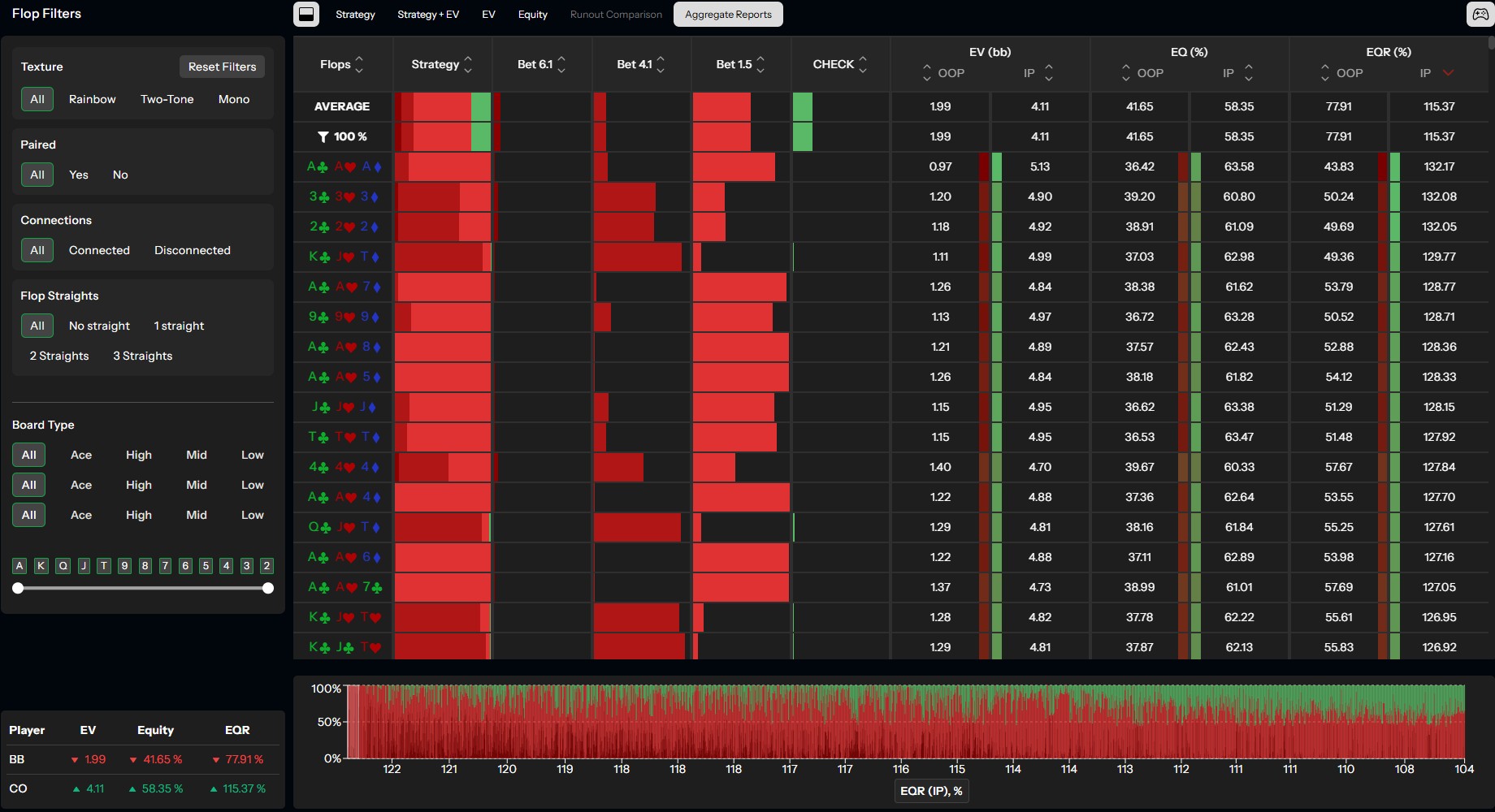Click the left handle of the rank slider
The width and height of the screenshot is (1495, 812).
[x=18, y=588]
